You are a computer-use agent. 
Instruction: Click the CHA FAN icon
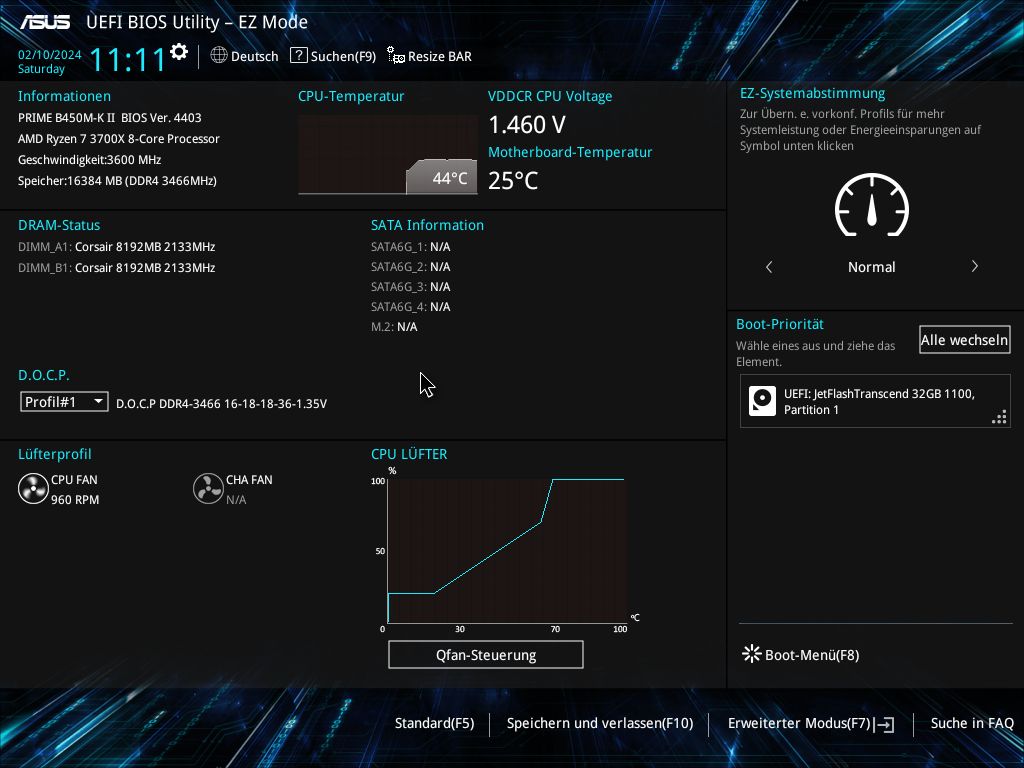pos(208,489)
